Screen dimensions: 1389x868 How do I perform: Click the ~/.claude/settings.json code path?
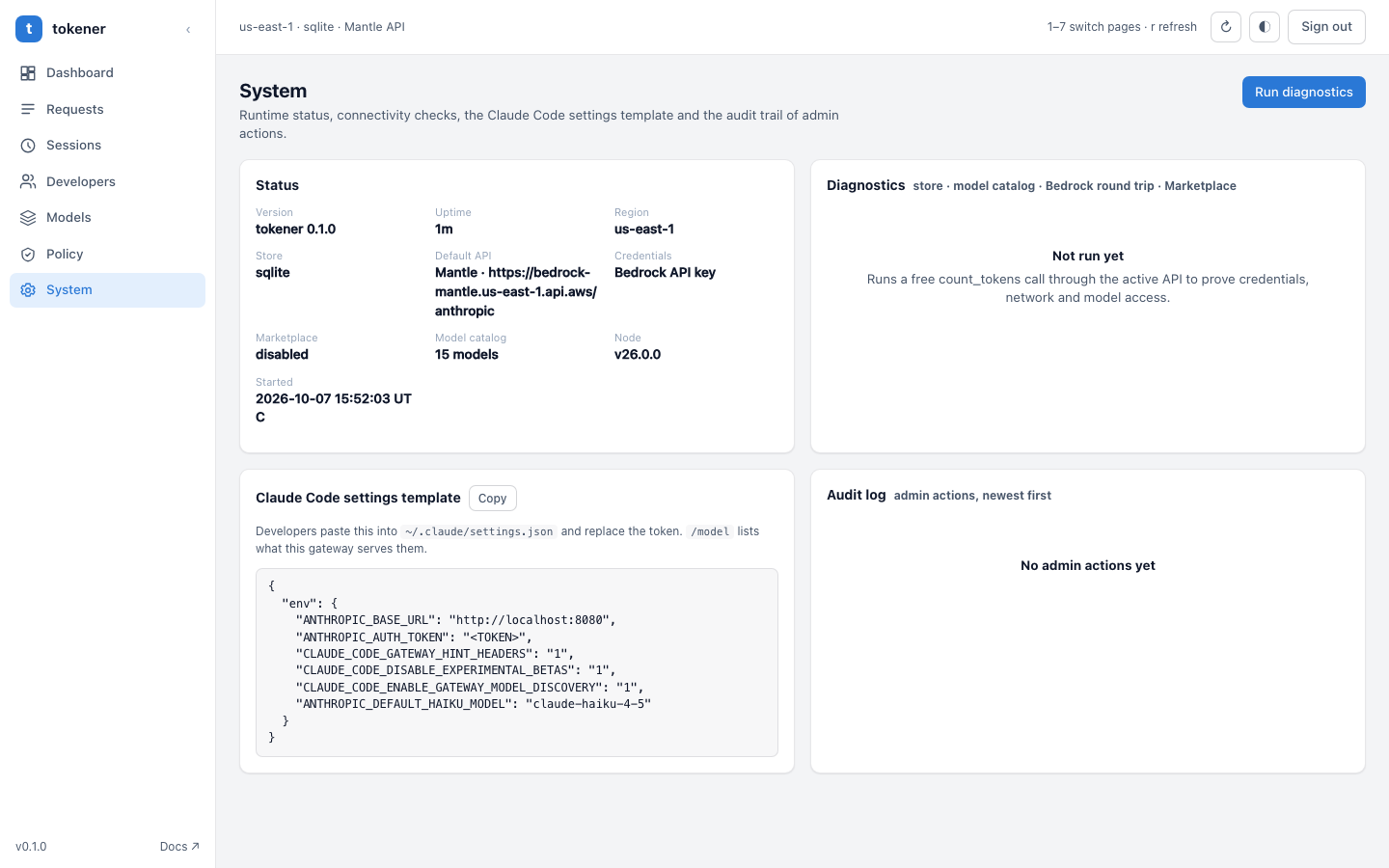point(479,531)
